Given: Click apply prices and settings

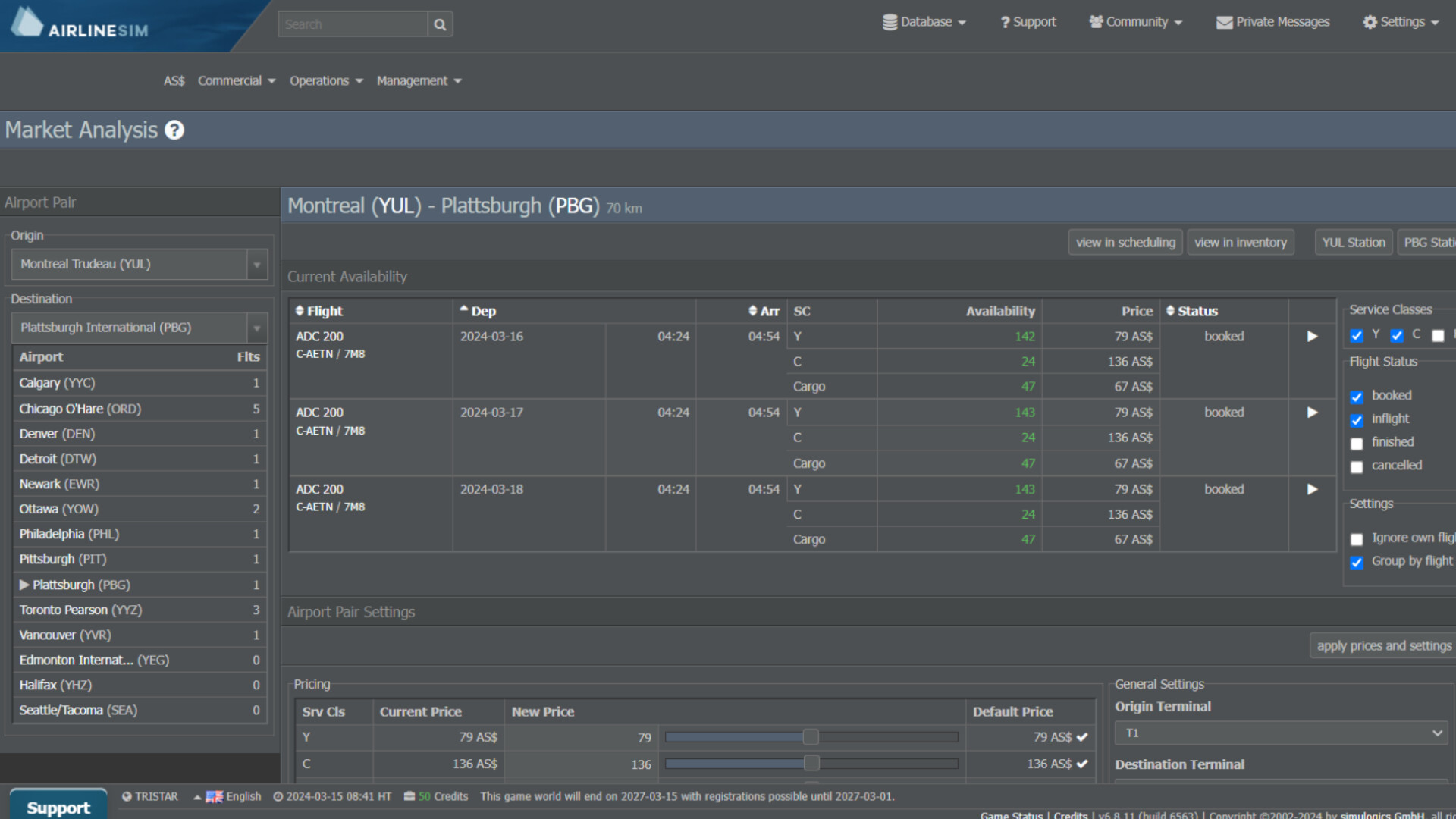Looking at the screenshot, I should (1383, 645).
